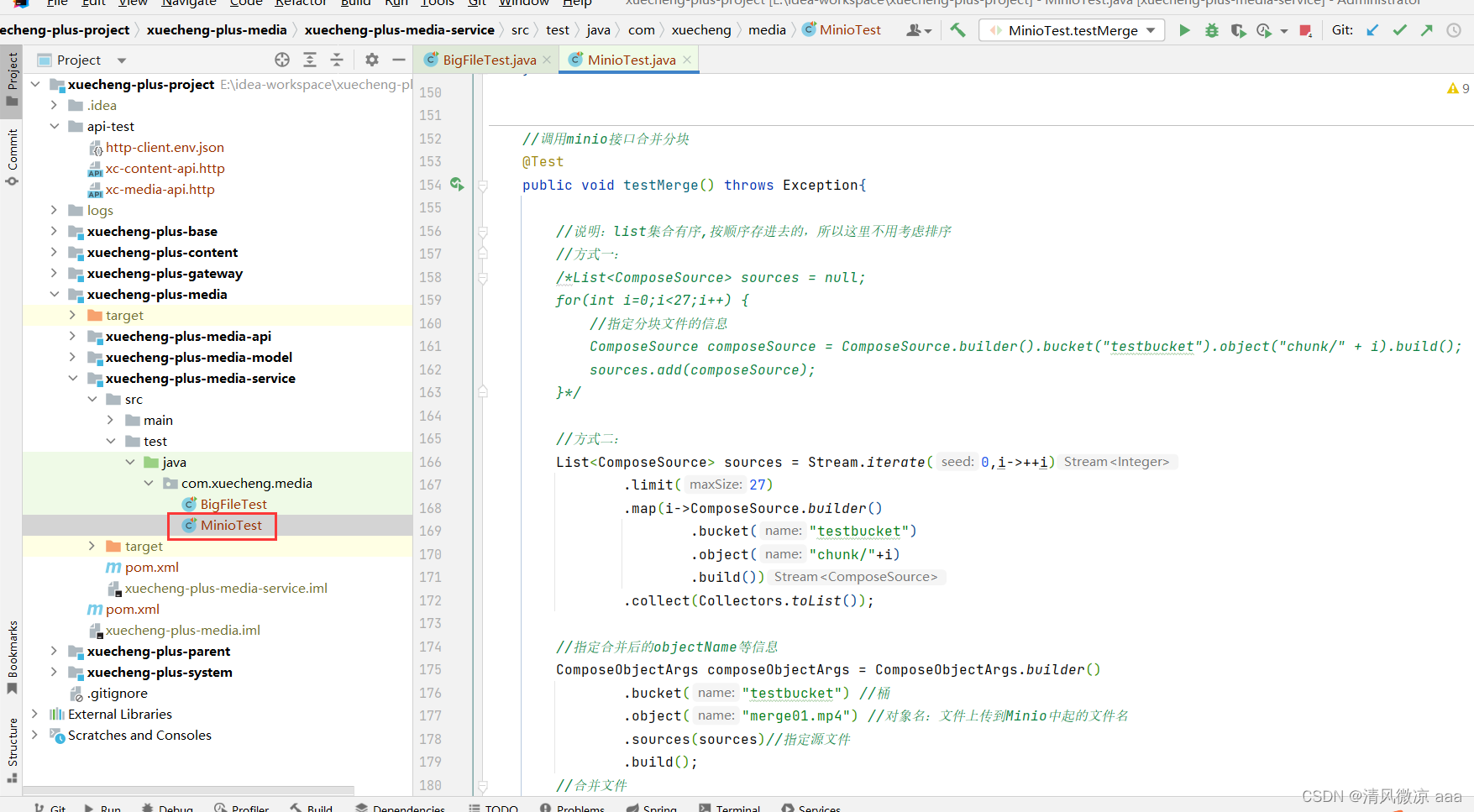Collapse all in Project panel

[337, 60]
